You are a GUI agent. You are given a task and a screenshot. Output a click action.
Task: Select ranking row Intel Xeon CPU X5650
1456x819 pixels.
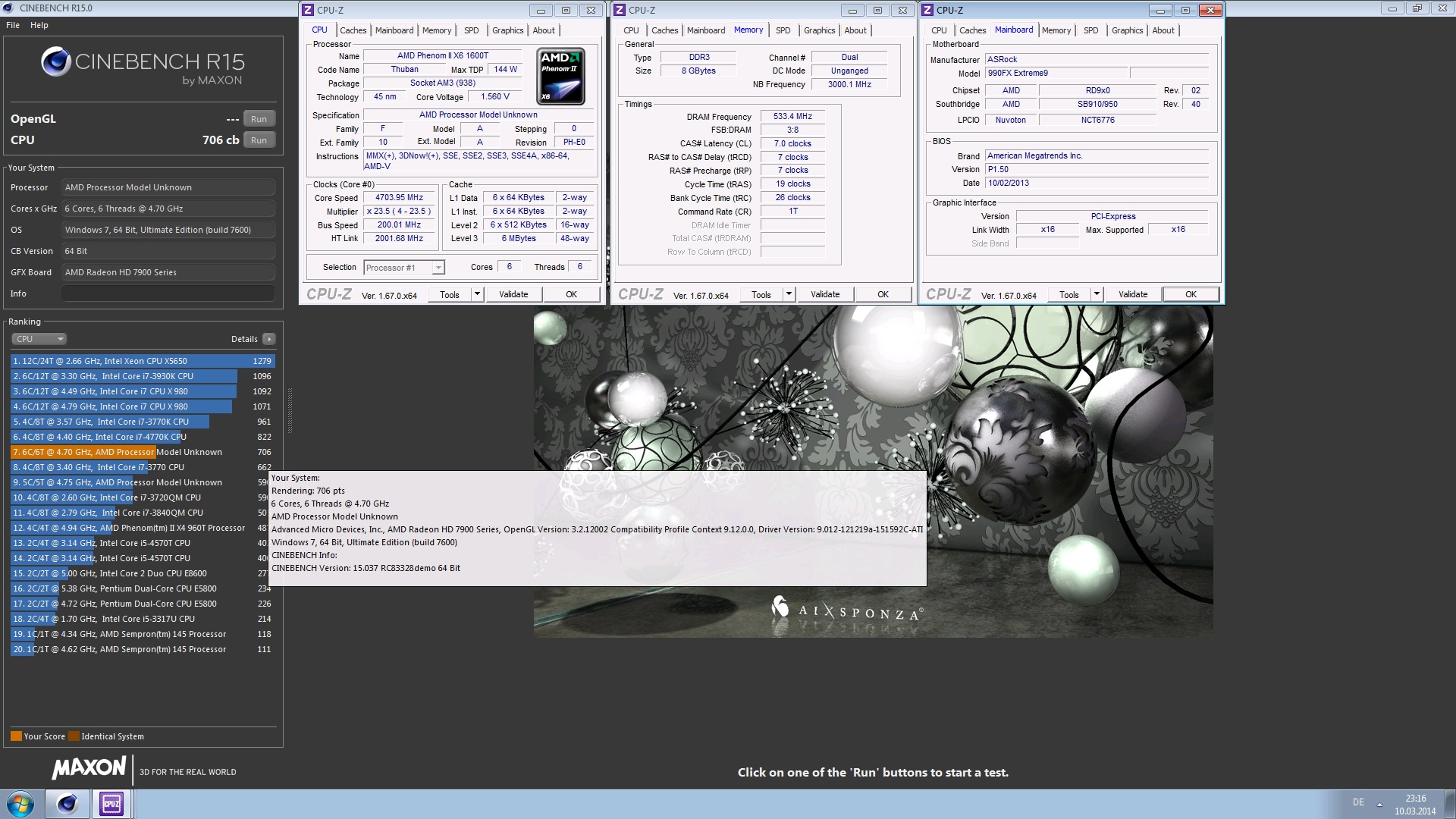point(143,361)
